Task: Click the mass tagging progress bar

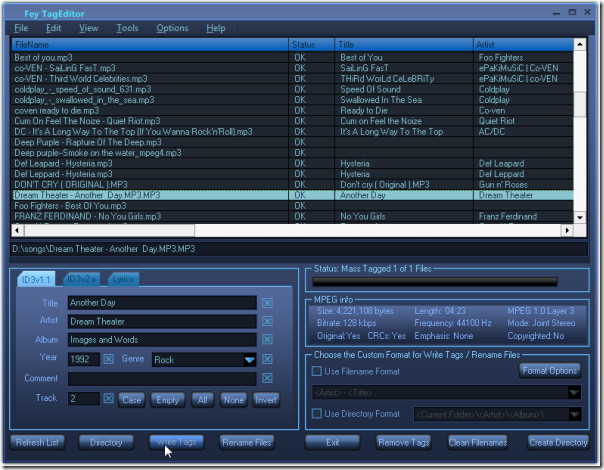Action: point(435,282)
